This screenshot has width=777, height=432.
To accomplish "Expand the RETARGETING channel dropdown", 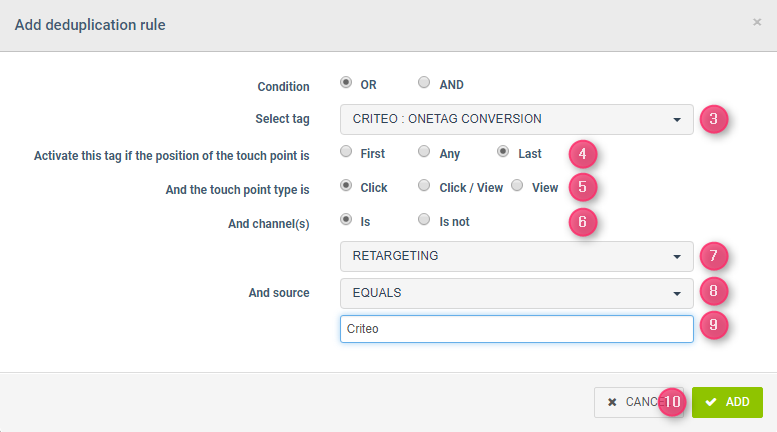I will tap(516, 256).
